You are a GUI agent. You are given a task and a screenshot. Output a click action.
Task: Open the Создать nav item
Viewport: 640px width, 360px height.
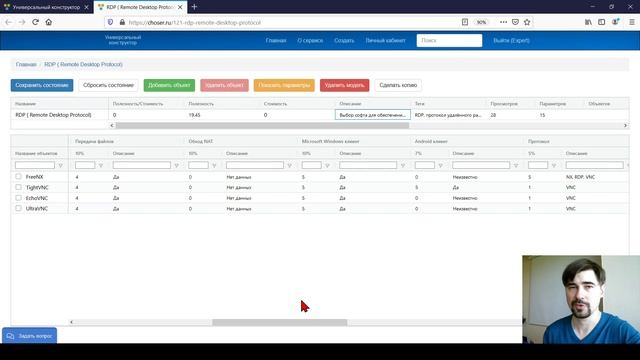344,40
